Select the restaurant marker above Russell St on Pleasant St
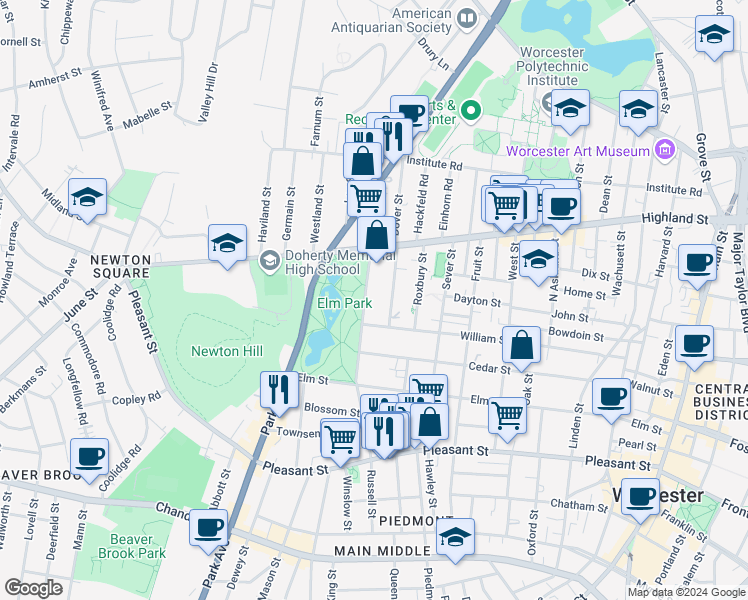 384,434
